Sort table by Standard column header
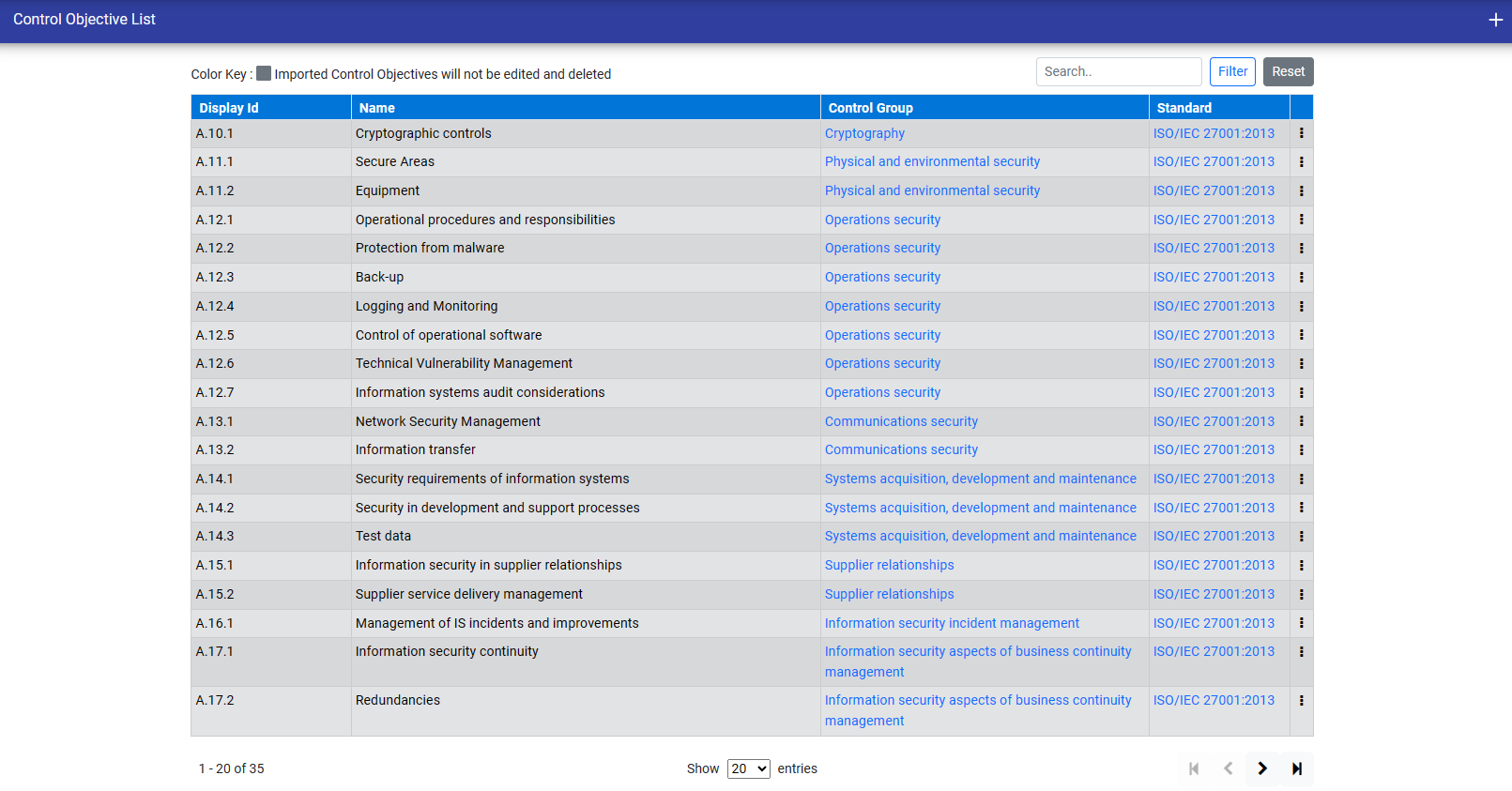Screen dimensions: 1512x791 1184,108
